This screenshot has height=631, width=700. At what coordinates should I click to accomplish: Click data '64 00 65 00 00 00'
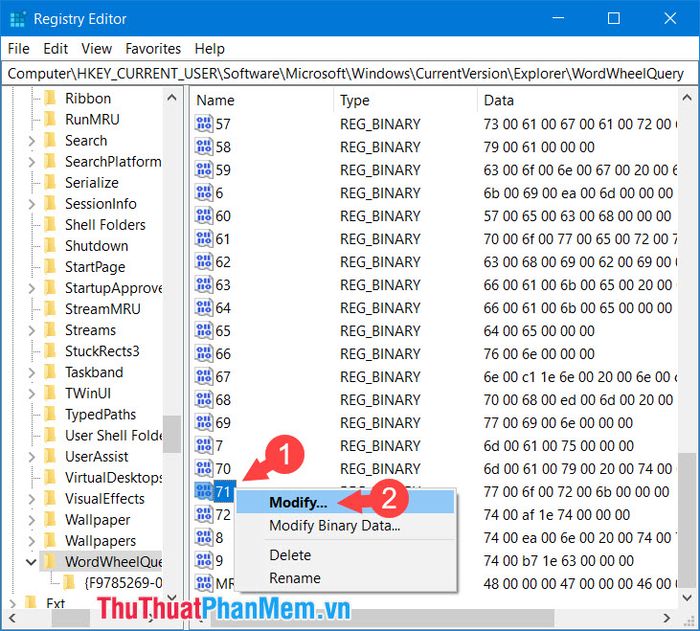tap(539, 330)
